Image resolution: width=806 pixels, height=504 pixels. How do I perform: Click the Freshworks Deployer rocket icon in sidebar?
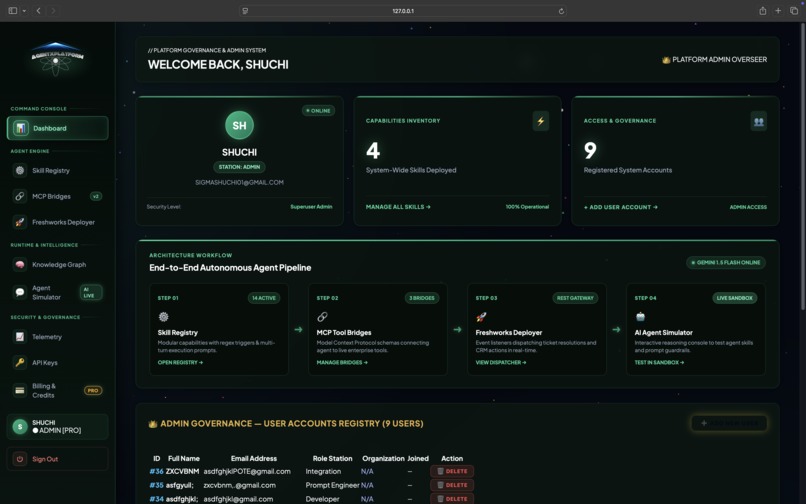coord(20,222)
